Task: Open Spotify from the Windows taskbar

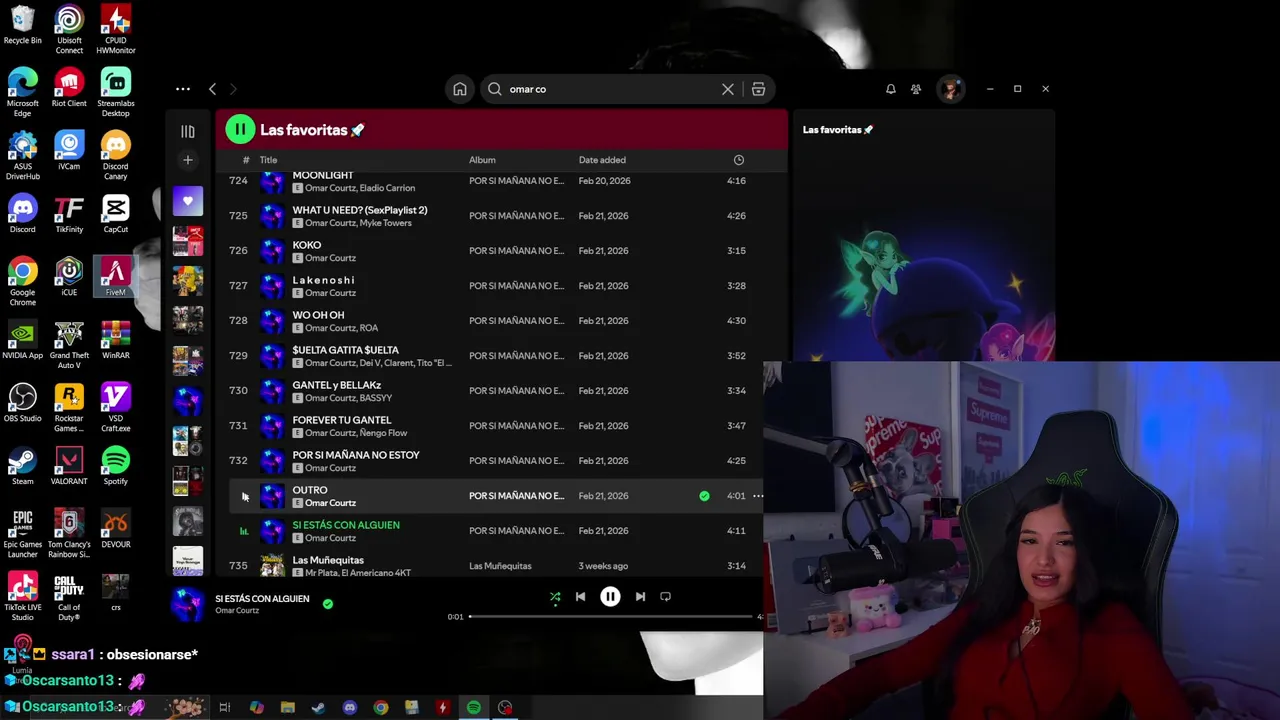Action: (x=474, y=708)
